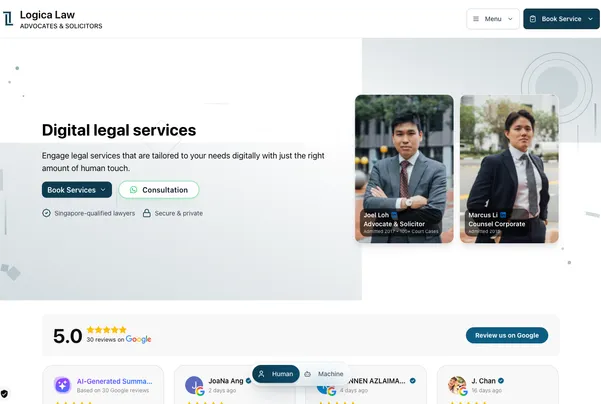The height and width of the screenshot is (404, 601).
Task: Click the hamburger icon in Menu button
Action: [476, 19]
